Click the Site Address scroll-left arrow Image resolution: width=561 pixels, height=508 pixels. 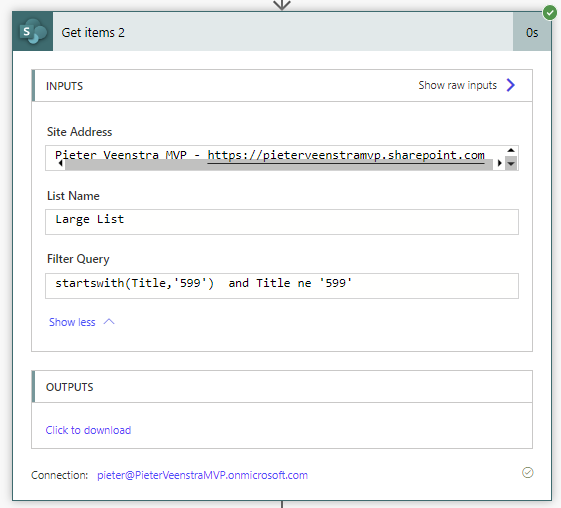60,163
